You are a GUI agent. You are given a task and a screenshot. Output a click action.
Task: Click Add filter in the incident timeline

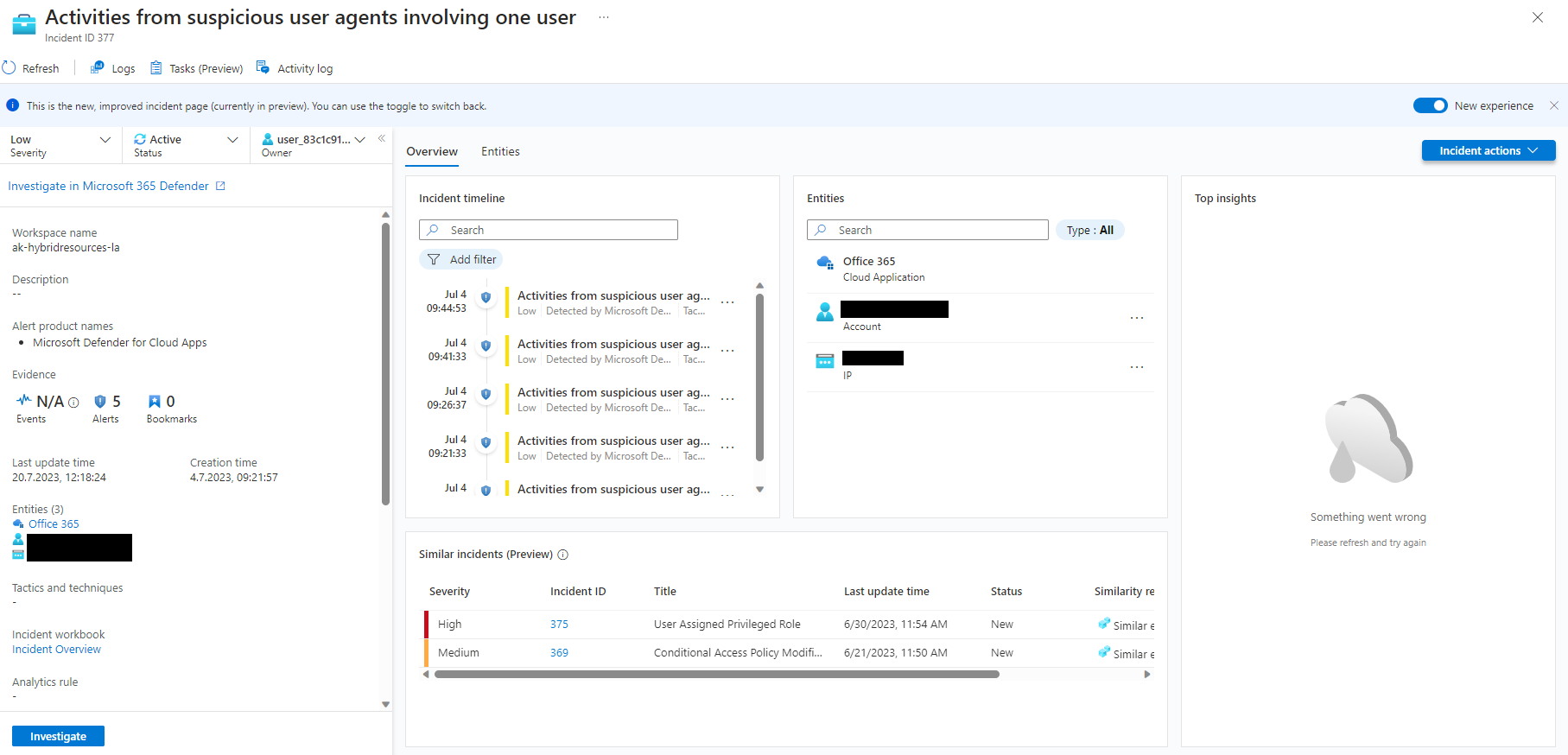tap(462, 259)
